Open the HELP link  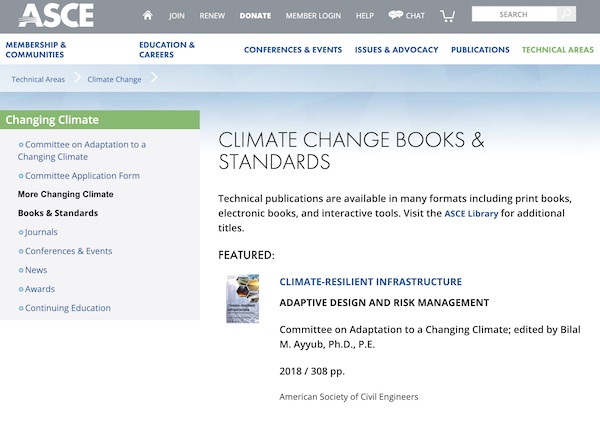(x=365, y=16)
